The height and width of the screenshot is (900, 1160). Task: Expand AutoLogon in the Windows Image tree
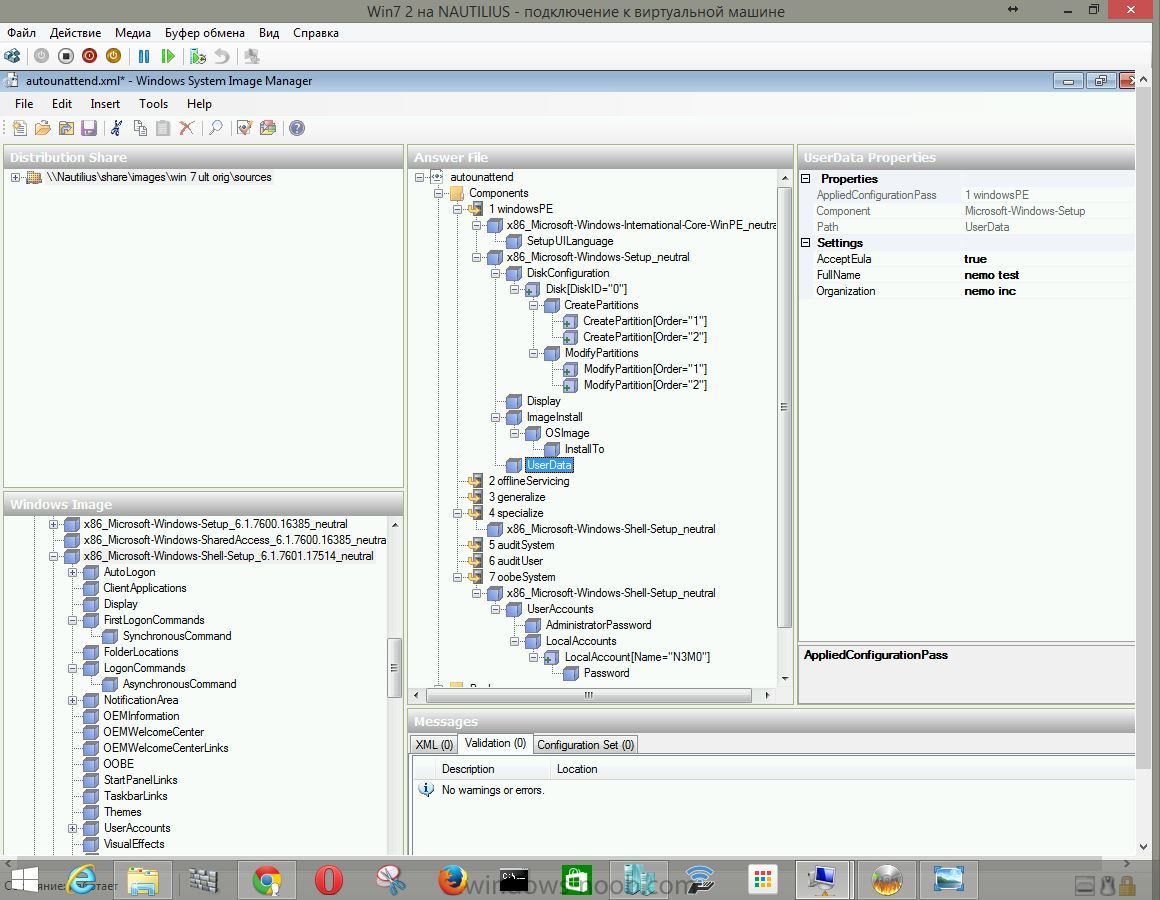(72, 572)
